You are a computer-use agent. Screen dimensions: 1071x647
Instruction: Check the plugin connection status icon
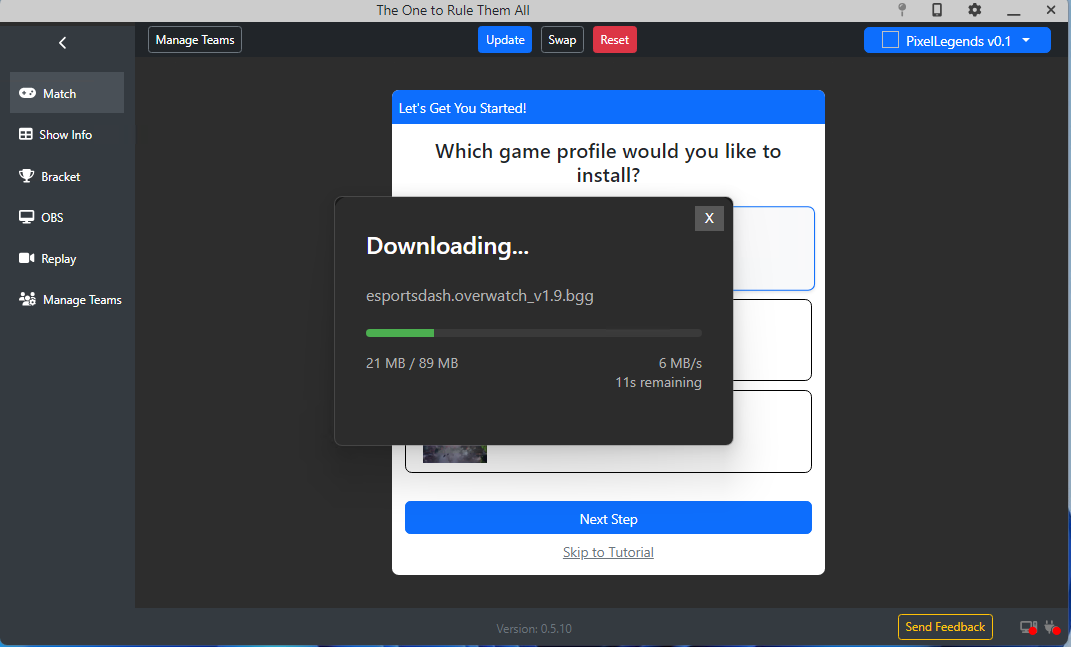1051,627
